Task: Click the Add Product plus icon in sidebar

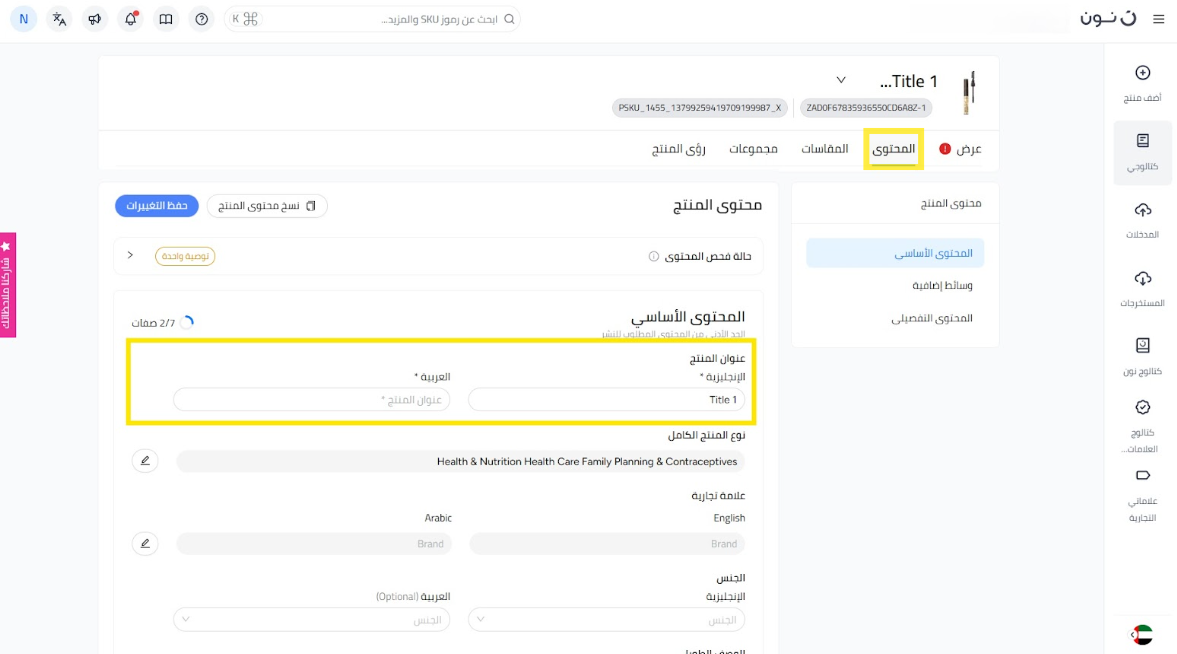Action: [x=1143, y=73]
